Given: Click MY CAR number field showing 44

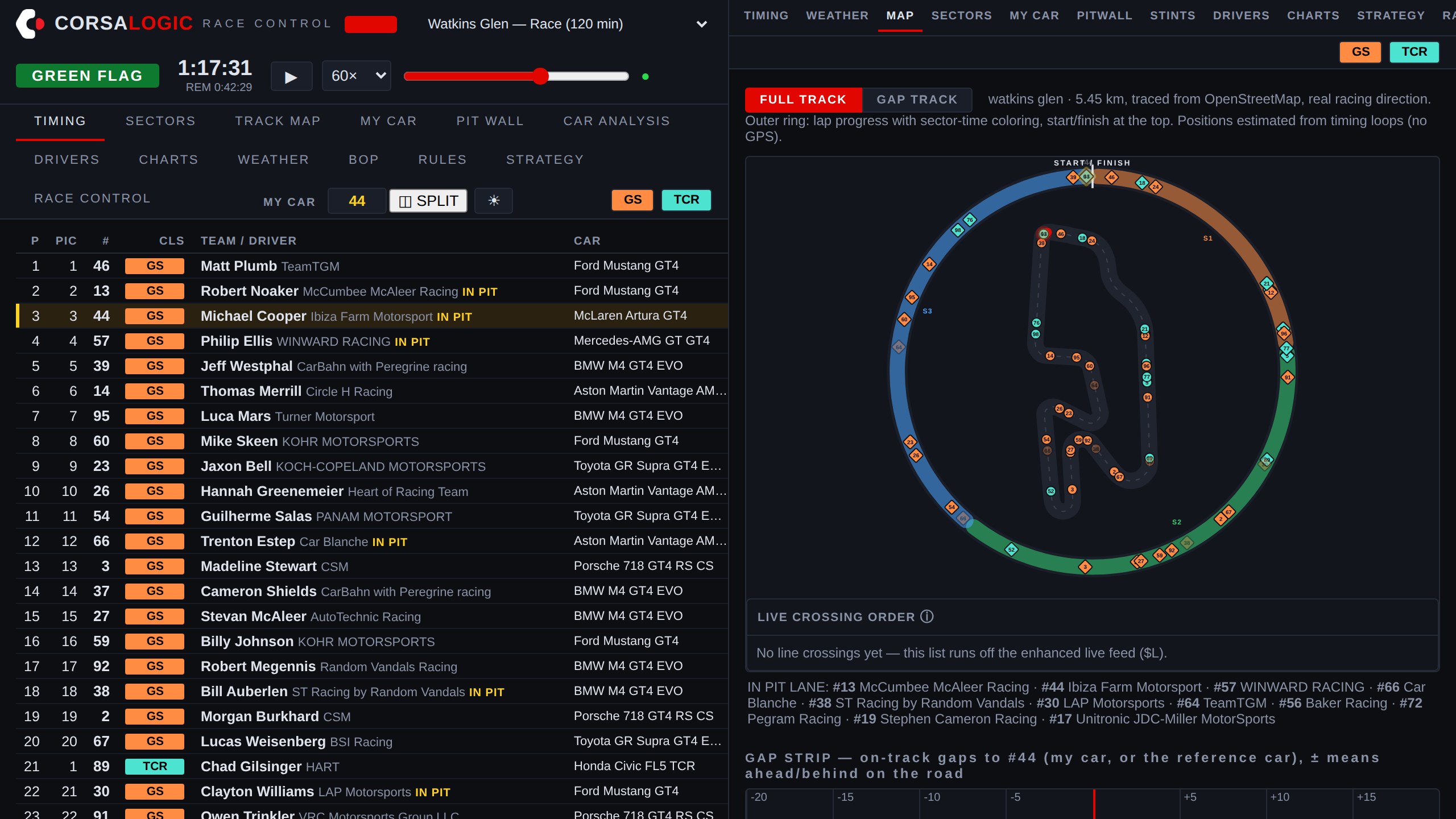Looking at the screenshot, I should [357, 201].
